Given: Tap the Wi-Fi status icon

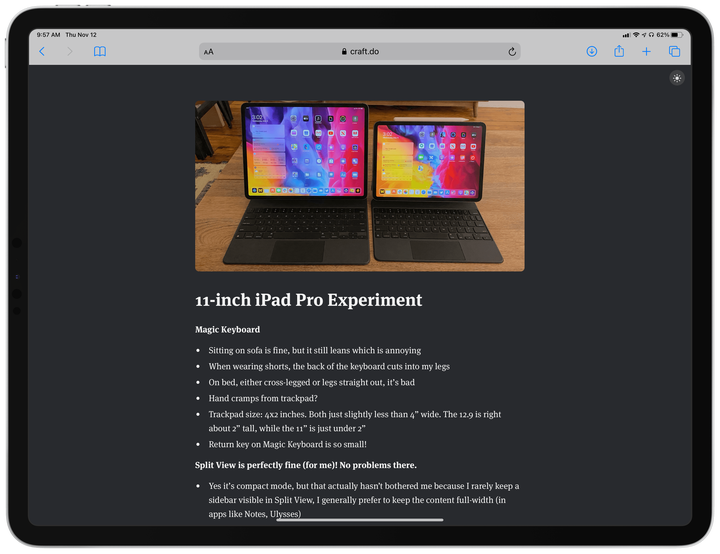Looking at the screenshot, I should pyautogui.click(x=636, y=35).
